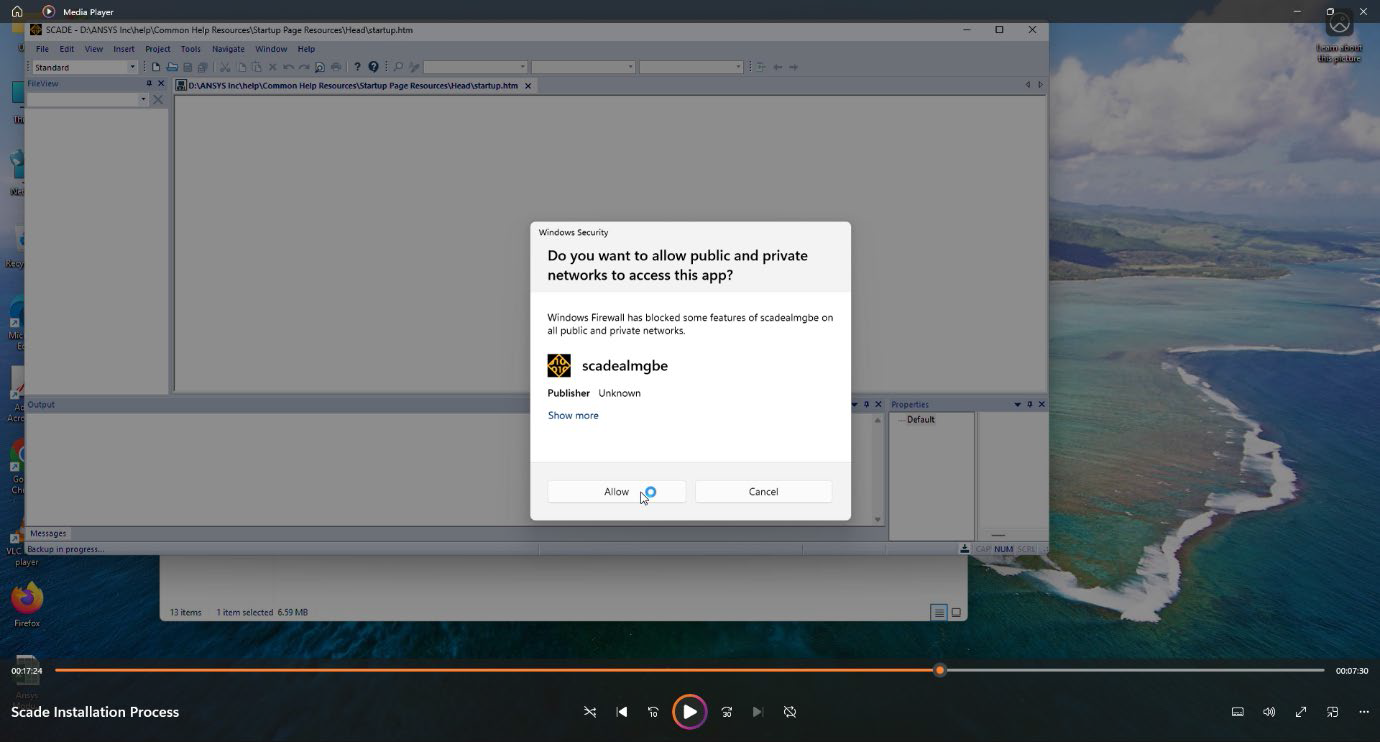Toggle the repeat option
This screenshot has height=742, width=1380.
(790, 712)
